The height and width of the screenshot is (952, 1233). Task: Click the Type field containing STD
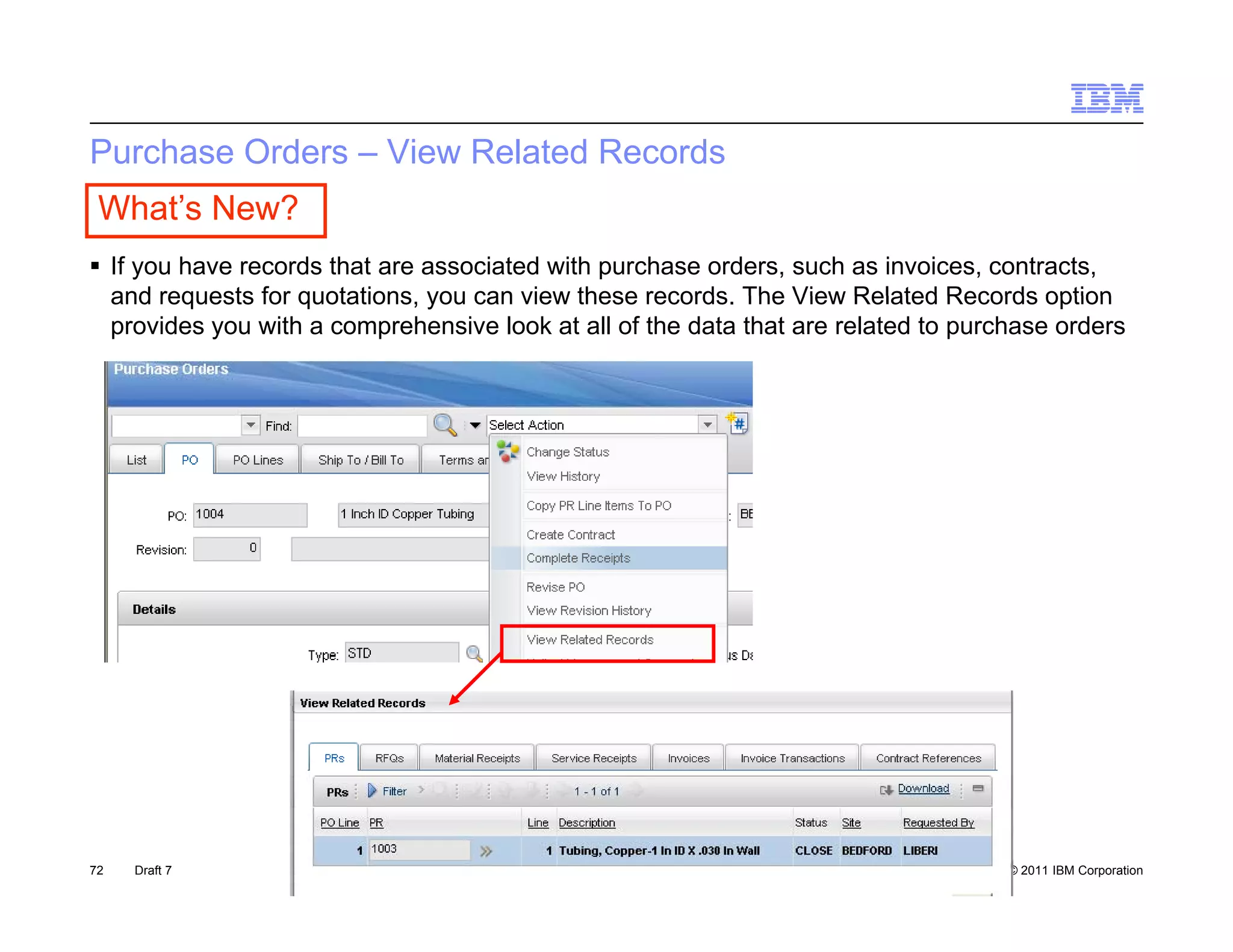402,653
